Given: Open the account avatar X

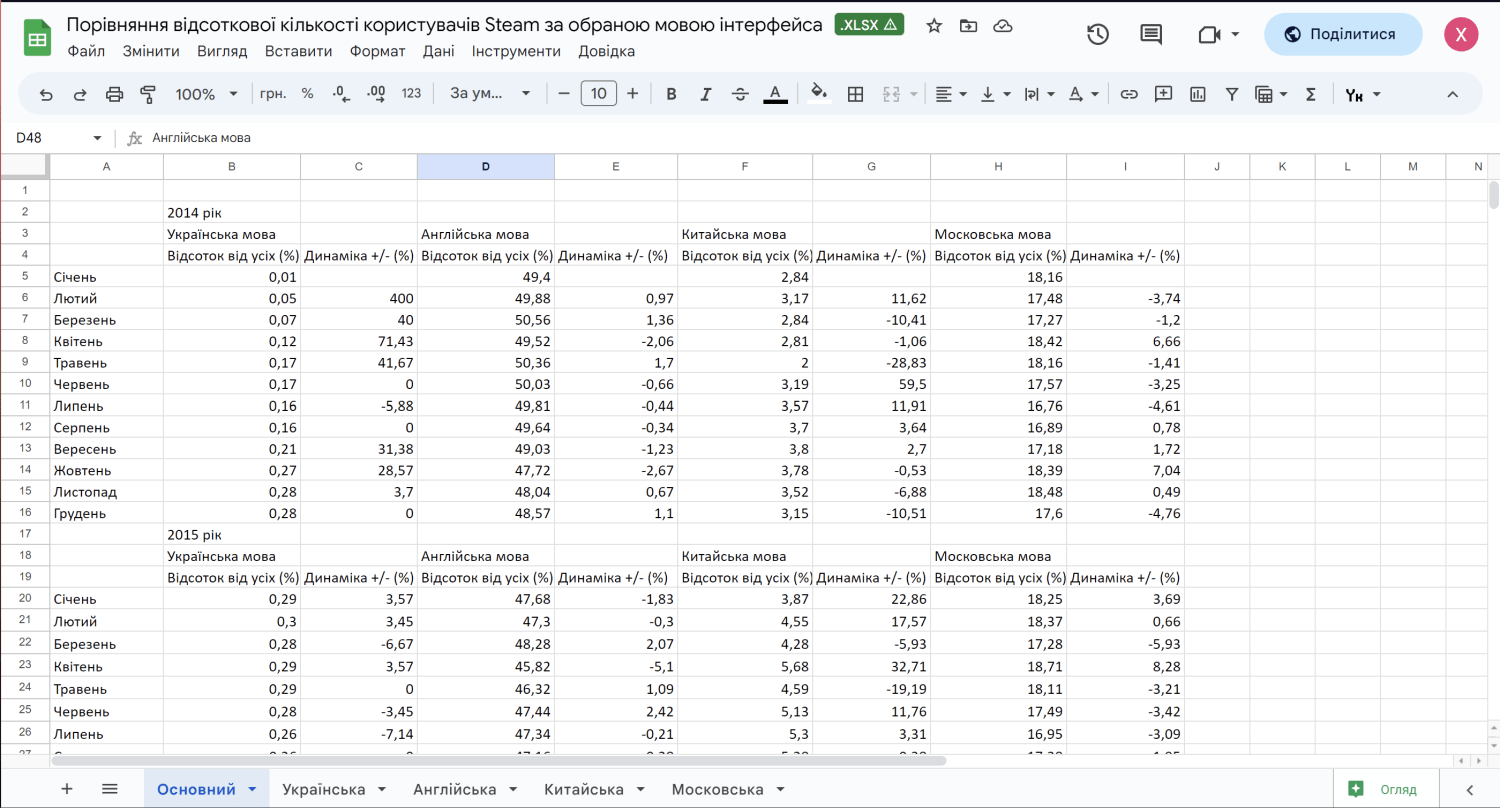Looking at the screenshot, I should coord(1461,34).
